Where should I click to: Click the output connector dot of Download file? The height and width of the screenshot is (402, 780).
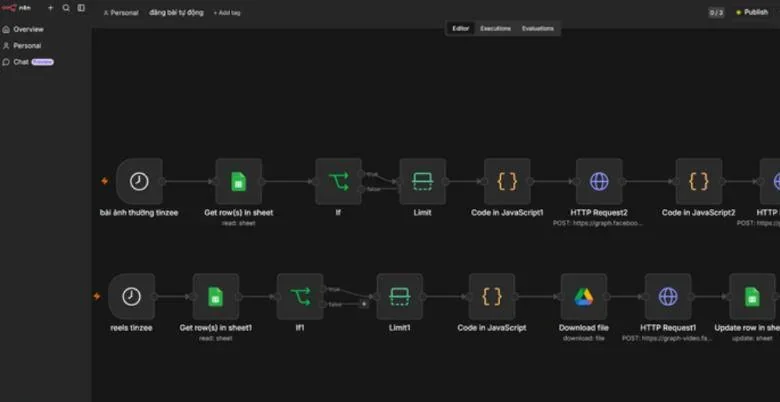pos(607,297)
